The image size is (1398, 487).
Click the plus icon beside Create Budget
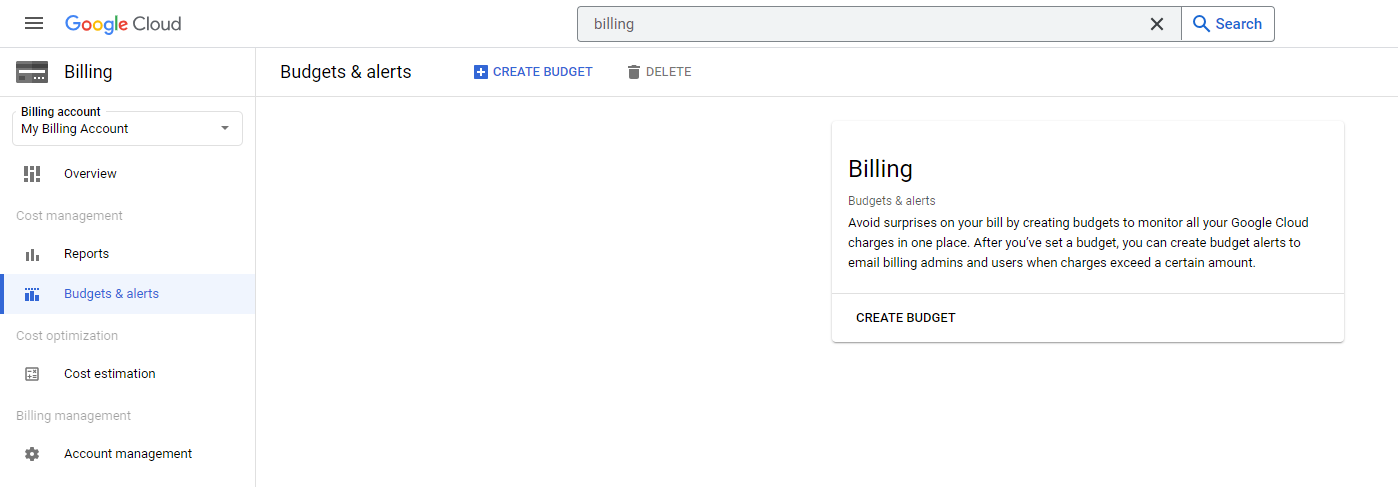pos(481,72)
